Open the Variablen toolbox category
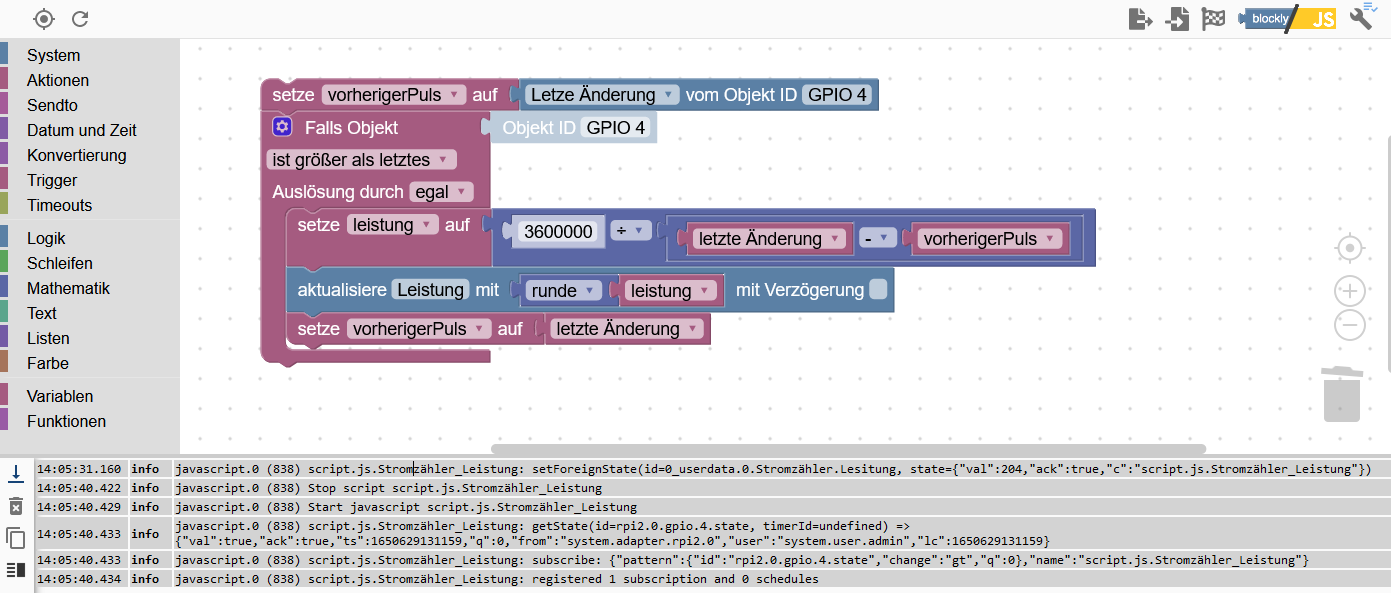 pyautogui.click(x=60, y=396)
